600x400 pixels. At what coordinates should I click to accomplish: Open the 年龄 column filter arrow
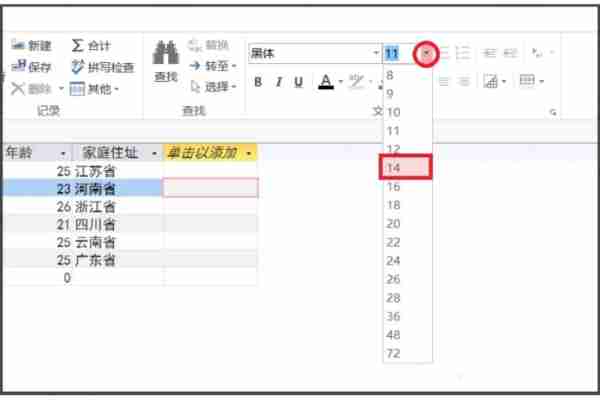(63, 154)
